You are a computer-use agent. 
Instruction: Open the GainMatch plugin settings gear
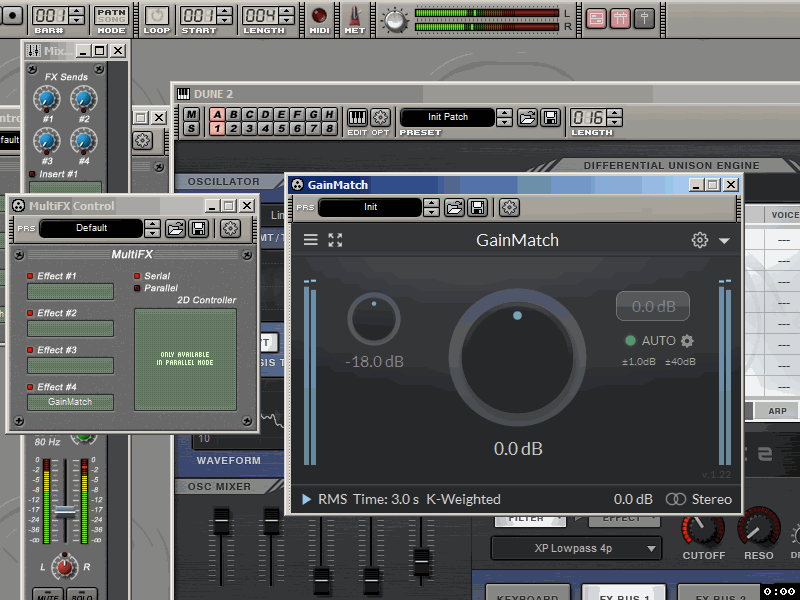click(x=699, y=240)
